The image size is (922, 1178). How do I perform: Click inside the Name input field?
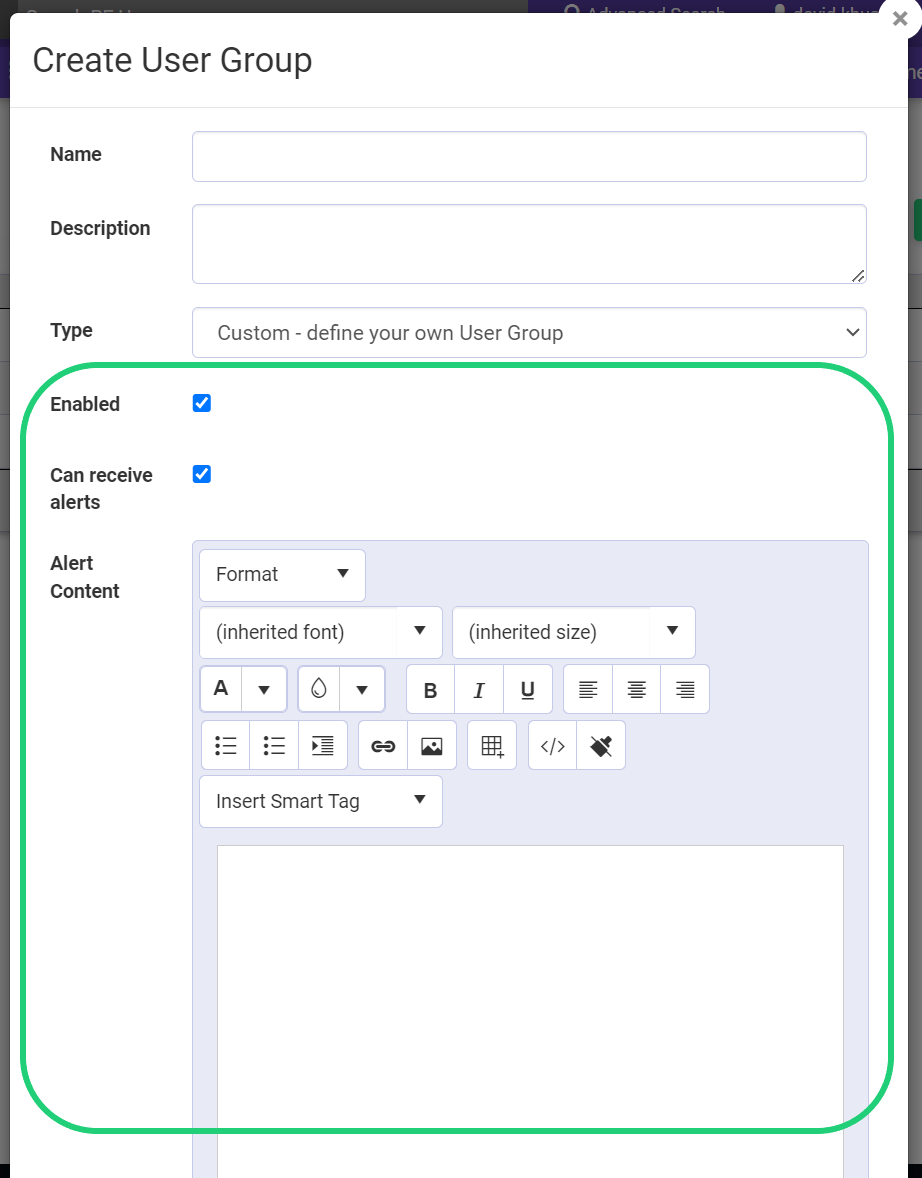529,156
